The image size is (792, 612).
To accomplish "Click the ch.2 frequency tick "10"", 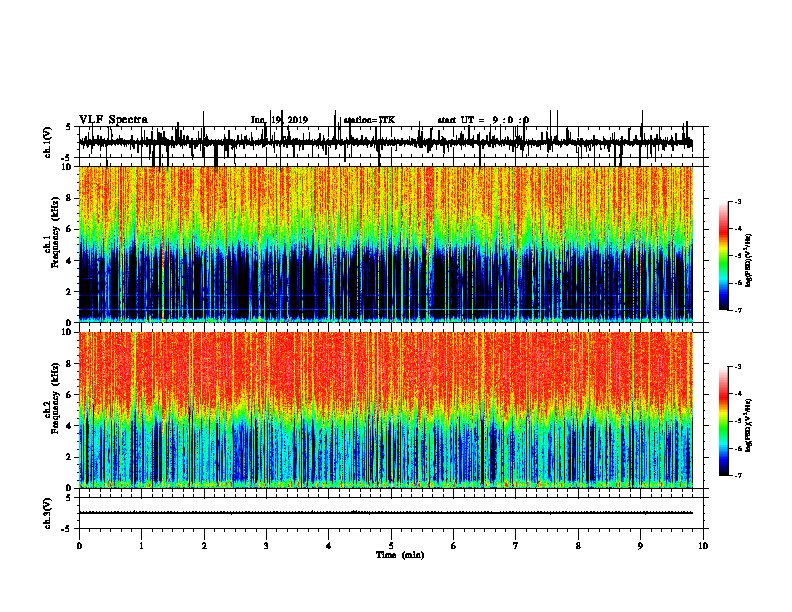I will (68, 332).
